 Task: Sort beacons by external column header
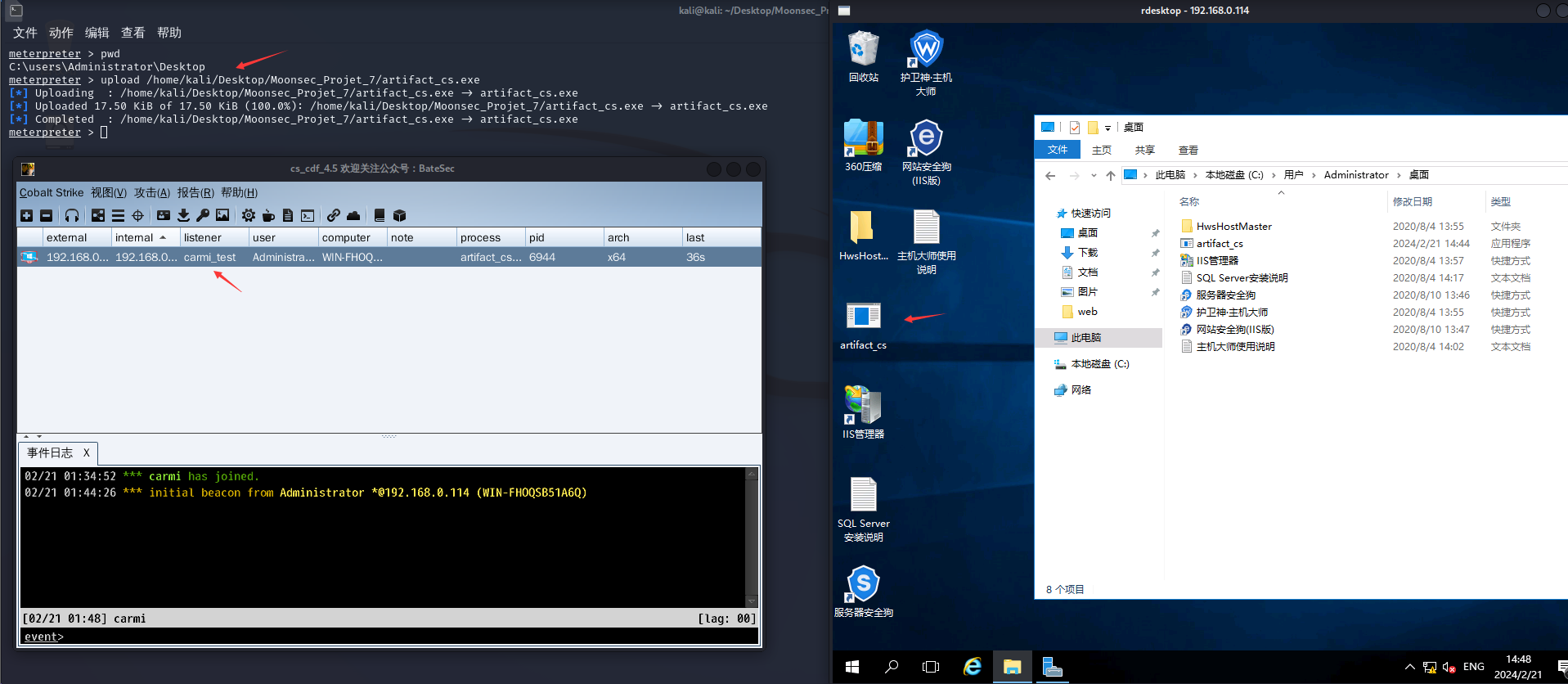pos(77,238)
